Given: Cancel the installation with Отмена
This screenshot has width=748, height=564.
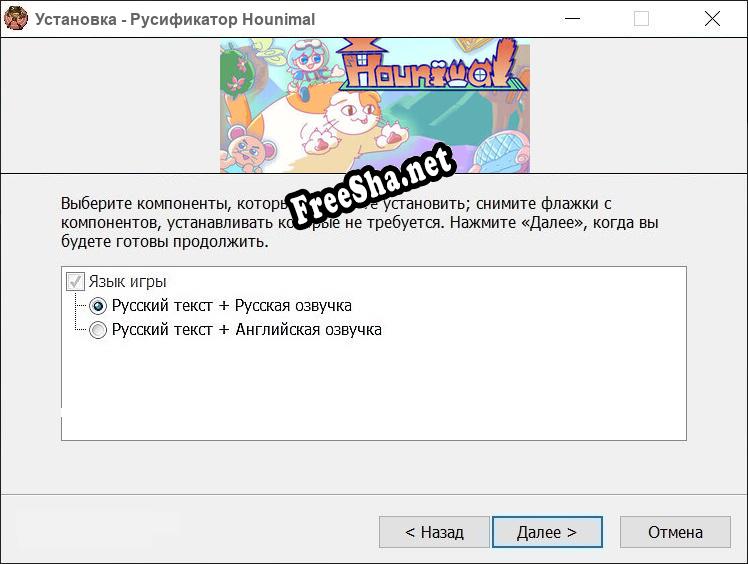Looking at the screenshot, I should [x=675, y=532].
